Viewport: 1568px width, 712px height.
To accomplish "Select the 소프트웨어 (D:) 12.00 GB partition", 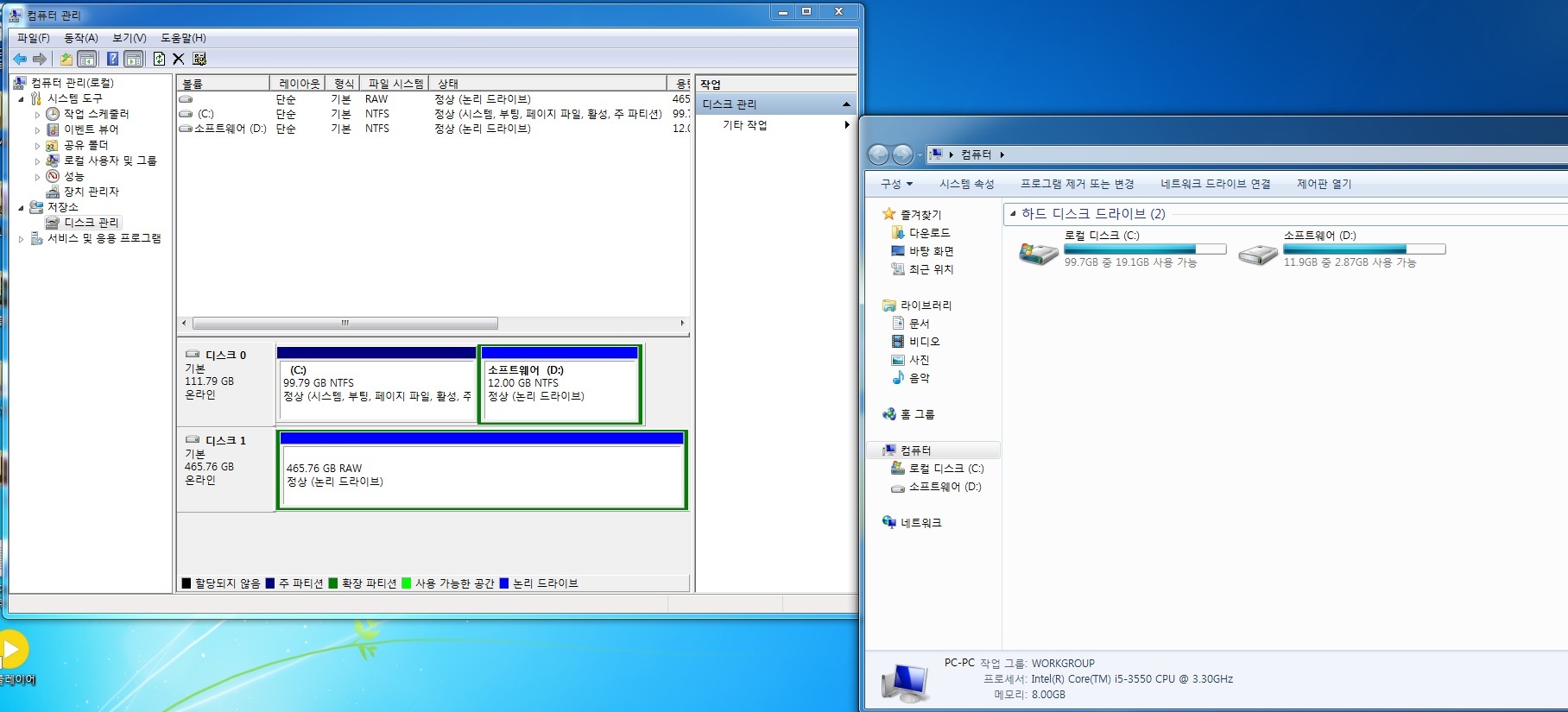I will [560, 385].
